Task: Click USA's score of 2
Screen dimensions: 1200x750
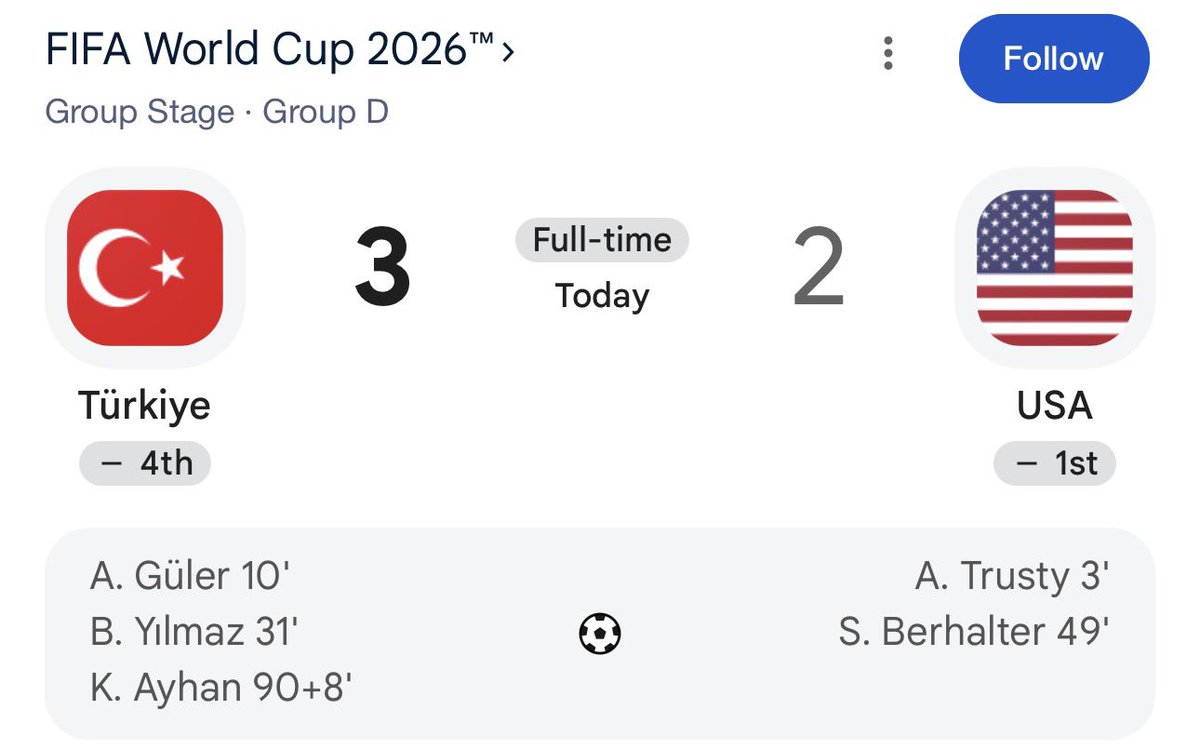Action: click(819, 270)
